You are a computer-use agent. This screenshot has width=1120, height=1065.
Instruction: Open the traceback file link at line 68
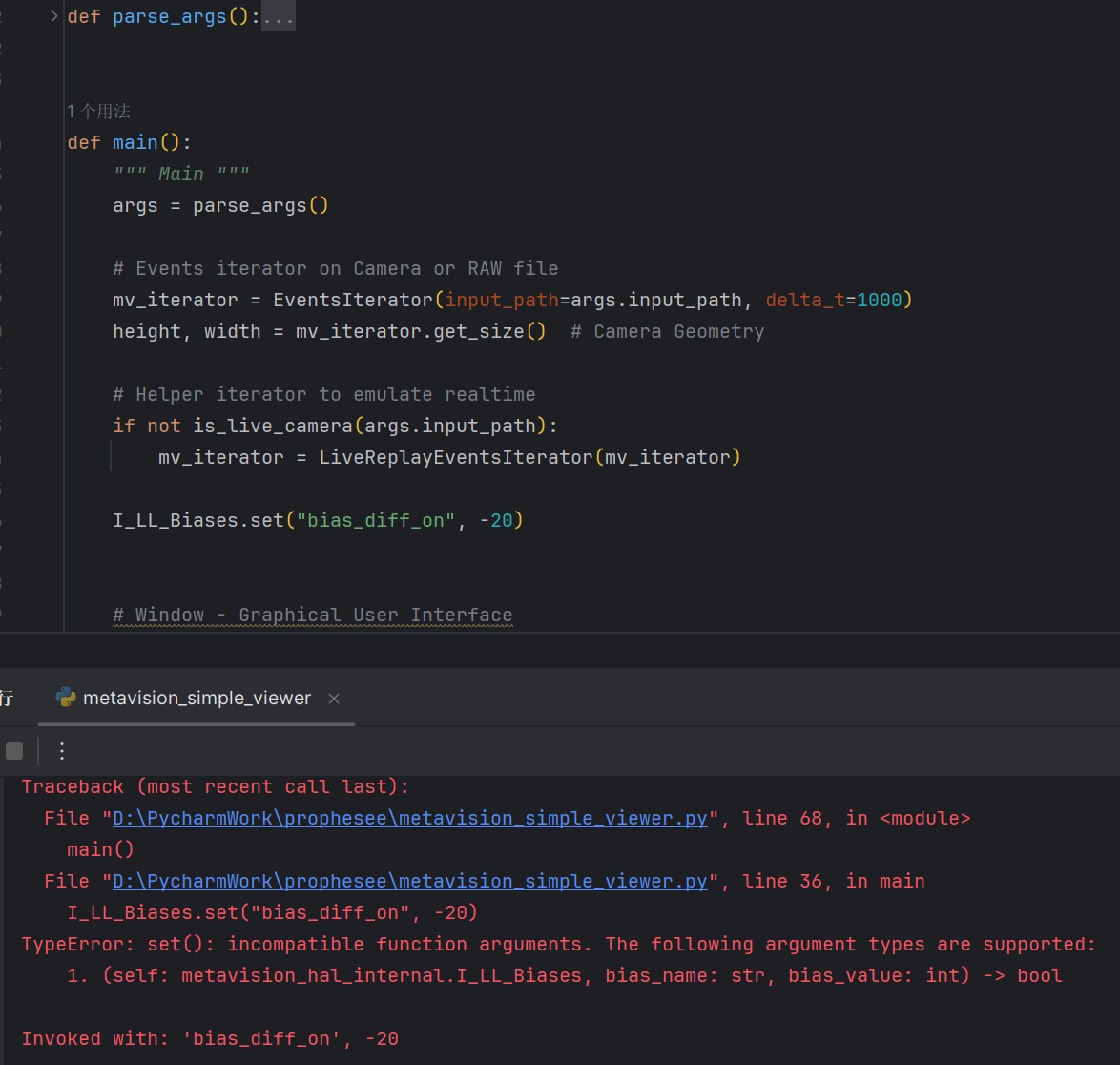(410, 819)
